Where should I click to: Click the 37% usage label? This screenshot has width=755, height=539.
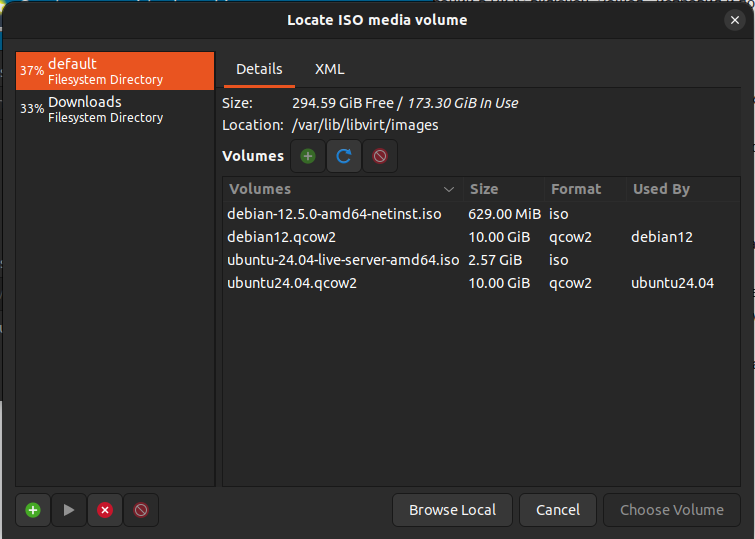32,71
